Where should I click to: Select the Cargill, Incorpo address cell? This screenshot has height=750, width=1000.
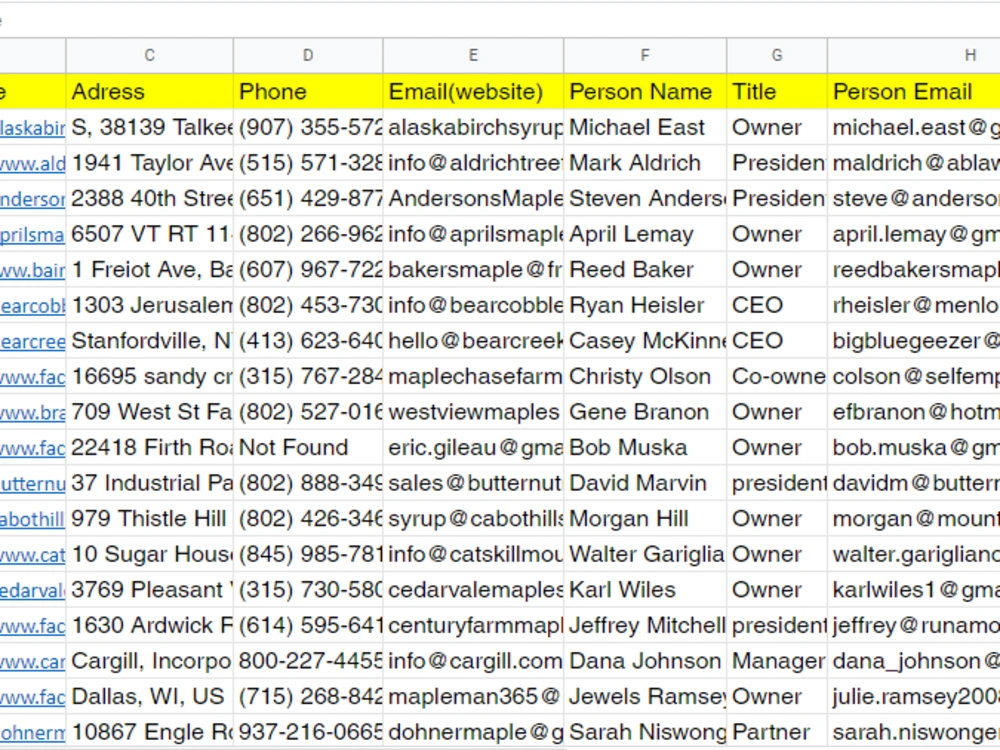(149, 661)
